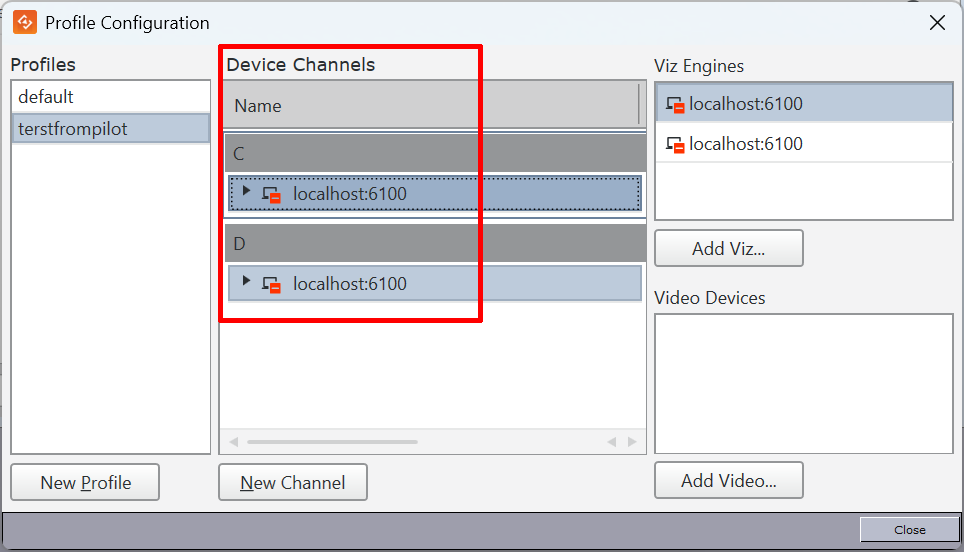
Task: Click the Add Viz... button
Action: 728,249
